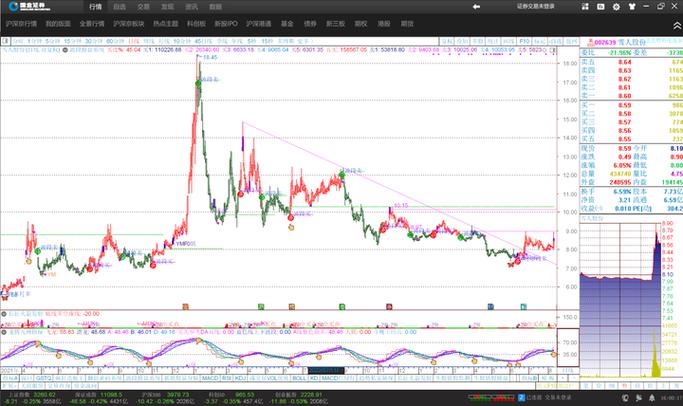Open the message box icon in title bar
Image resolution: width=683 pixels, height=406 pixels.
coord(601,7)
